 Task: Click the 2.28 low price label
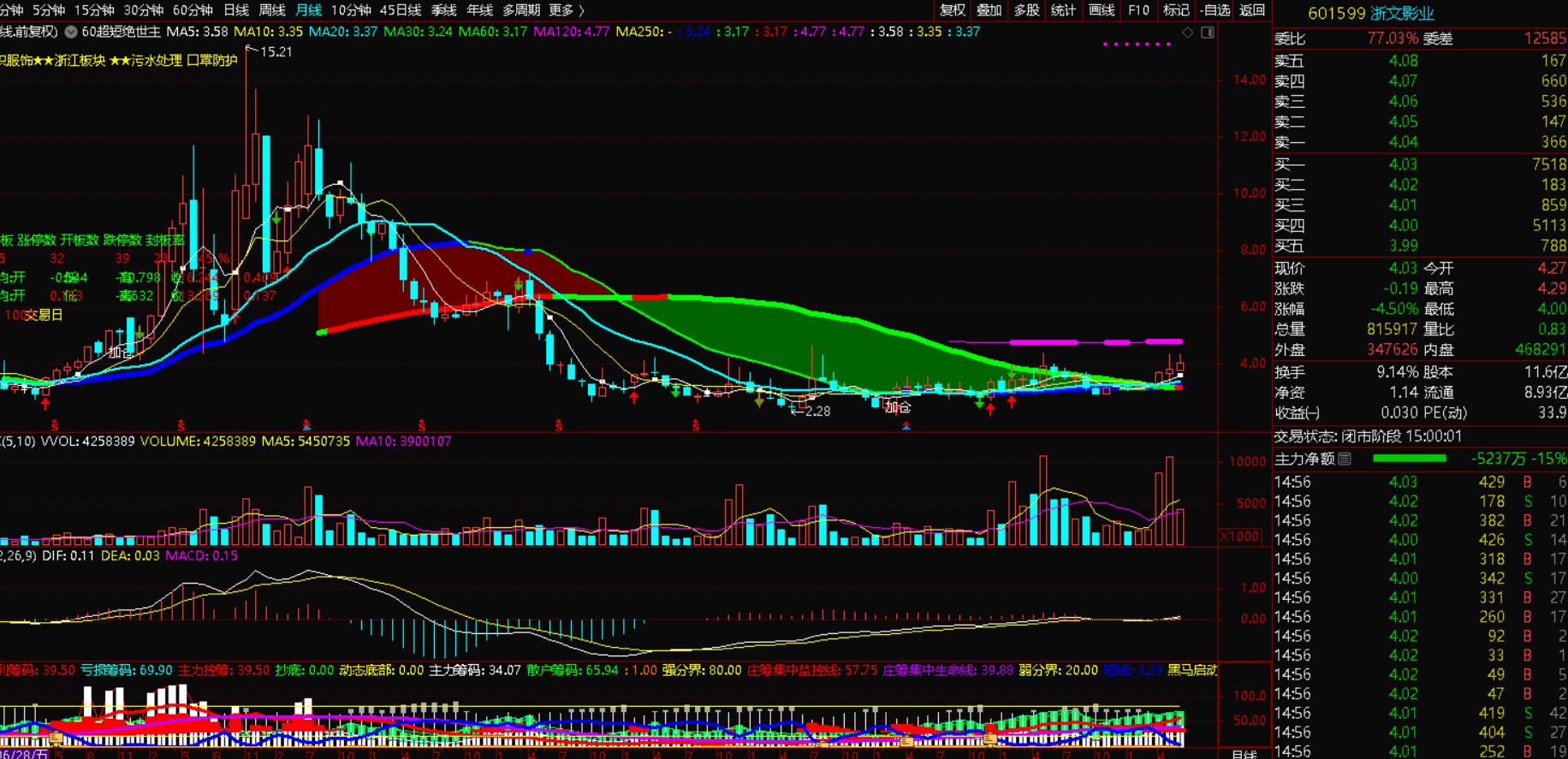tap(817, 411)
